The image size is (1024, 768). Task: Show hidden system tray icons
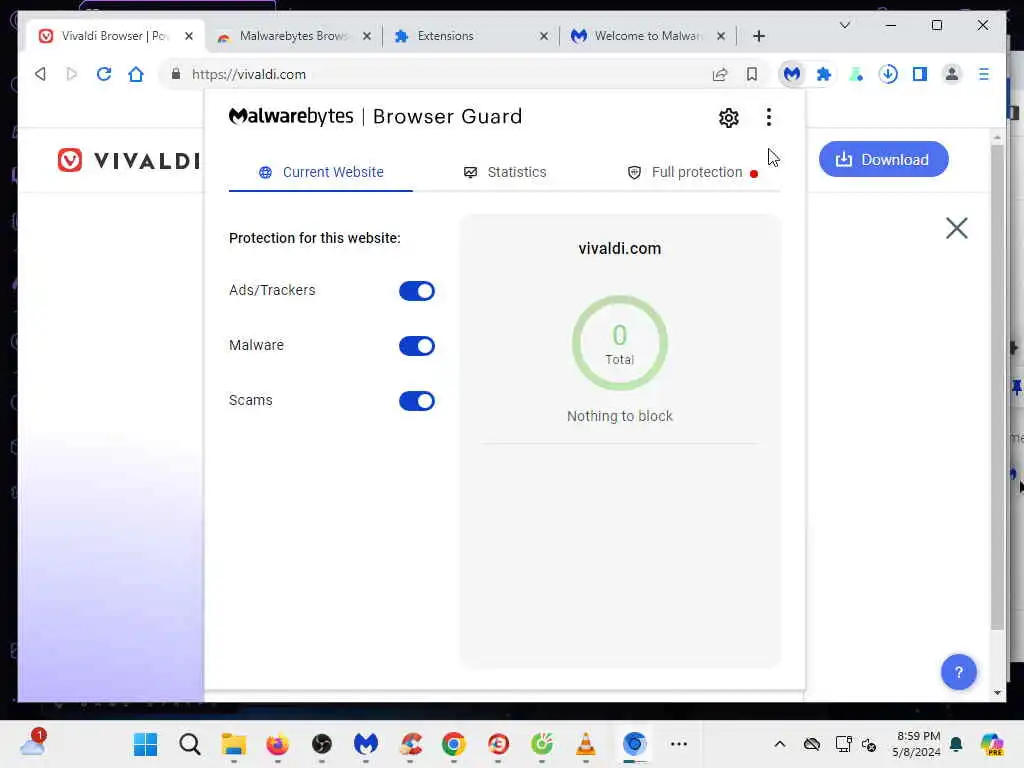(x=780, y=744)
